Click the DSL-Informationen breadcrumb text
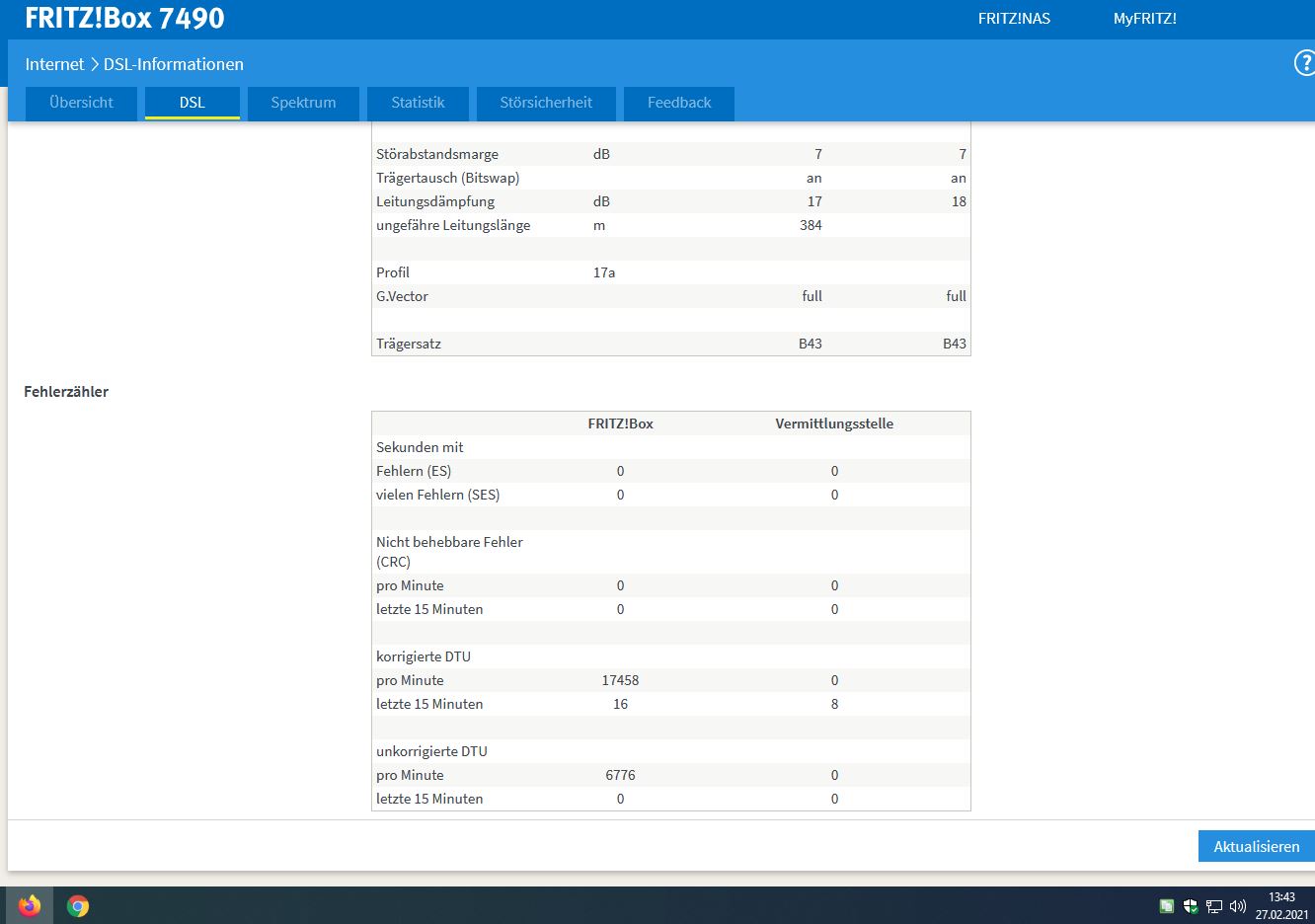This screenshot has height=924, width=1315. 174,64
